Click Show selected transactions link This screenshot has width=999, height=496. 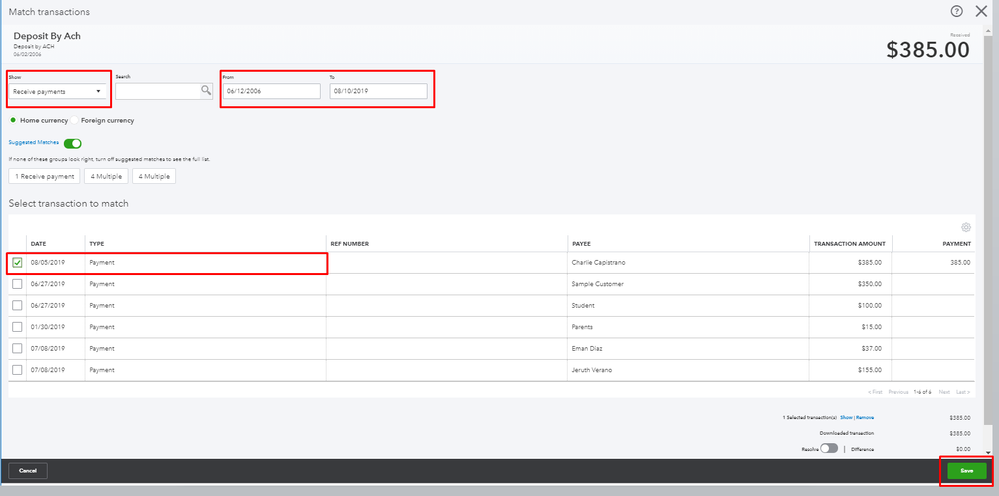(x=846, y=418)
